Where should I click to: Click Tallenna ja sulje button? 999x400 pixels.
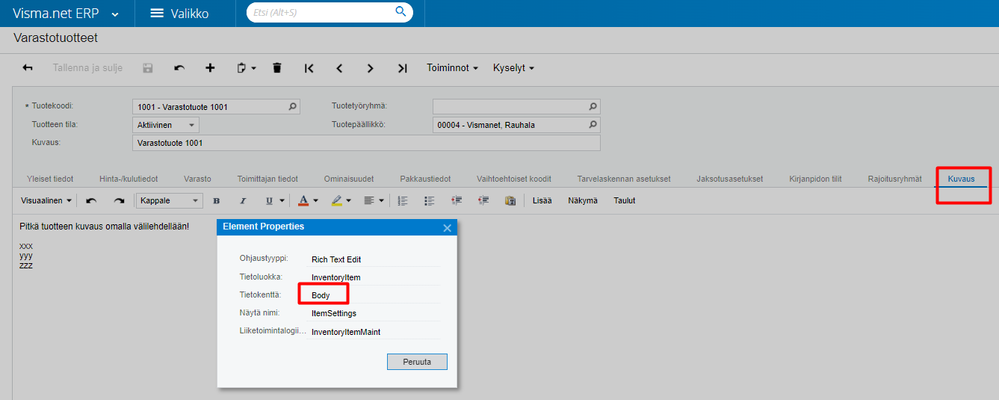[x=87, y=68]
